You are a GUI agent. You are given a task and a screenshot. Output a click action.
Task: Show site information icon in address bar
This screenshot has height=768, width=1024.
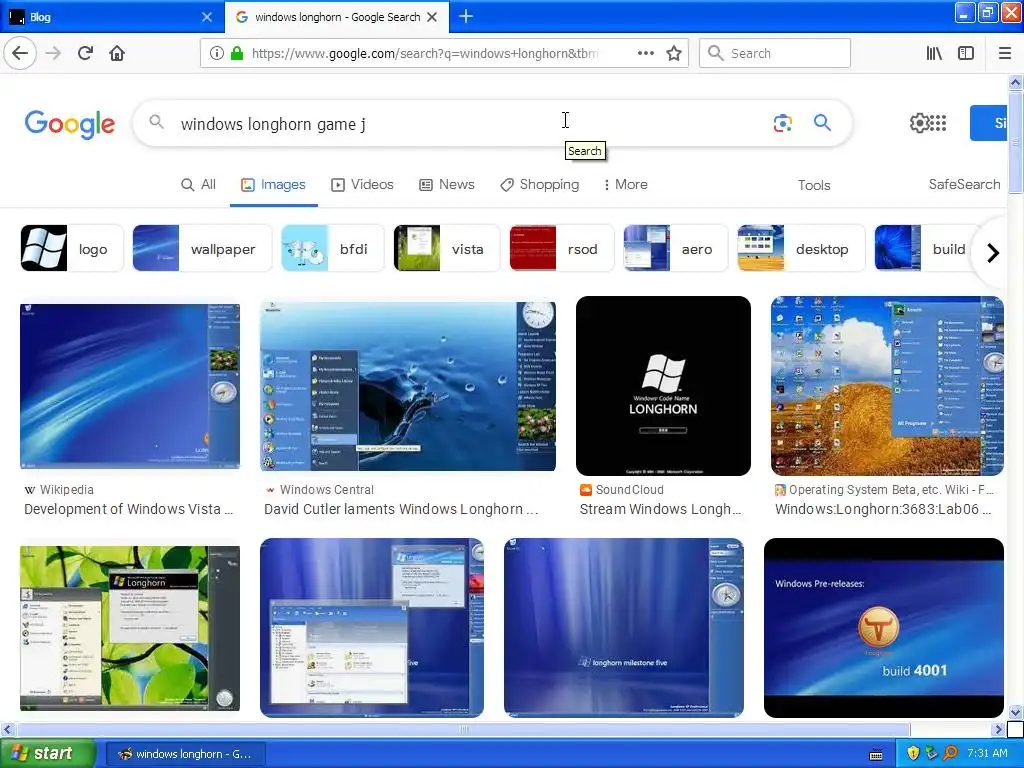pyautogui.click(x=216, y=54)
